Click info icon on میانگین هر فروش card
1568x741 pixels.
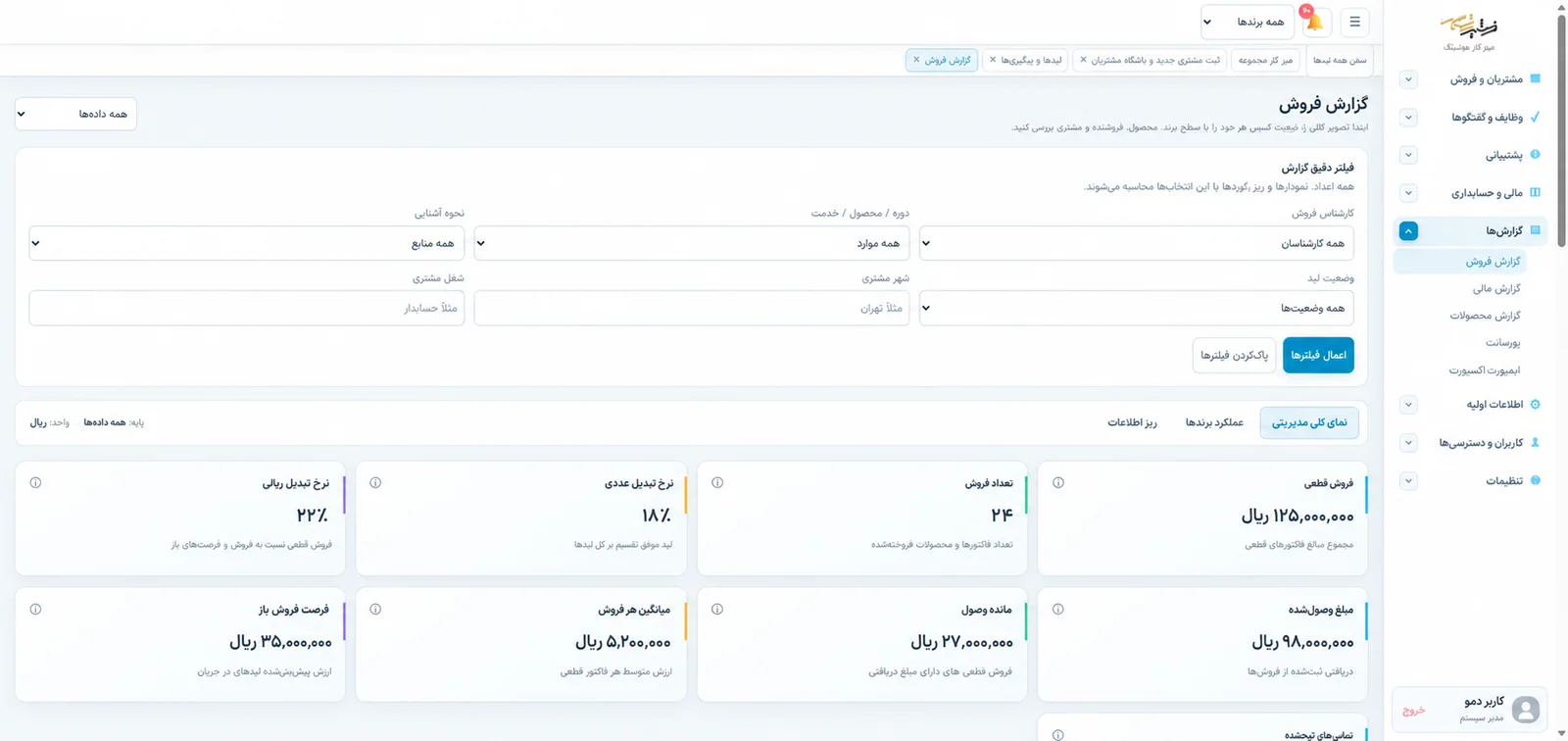(375, 609)
